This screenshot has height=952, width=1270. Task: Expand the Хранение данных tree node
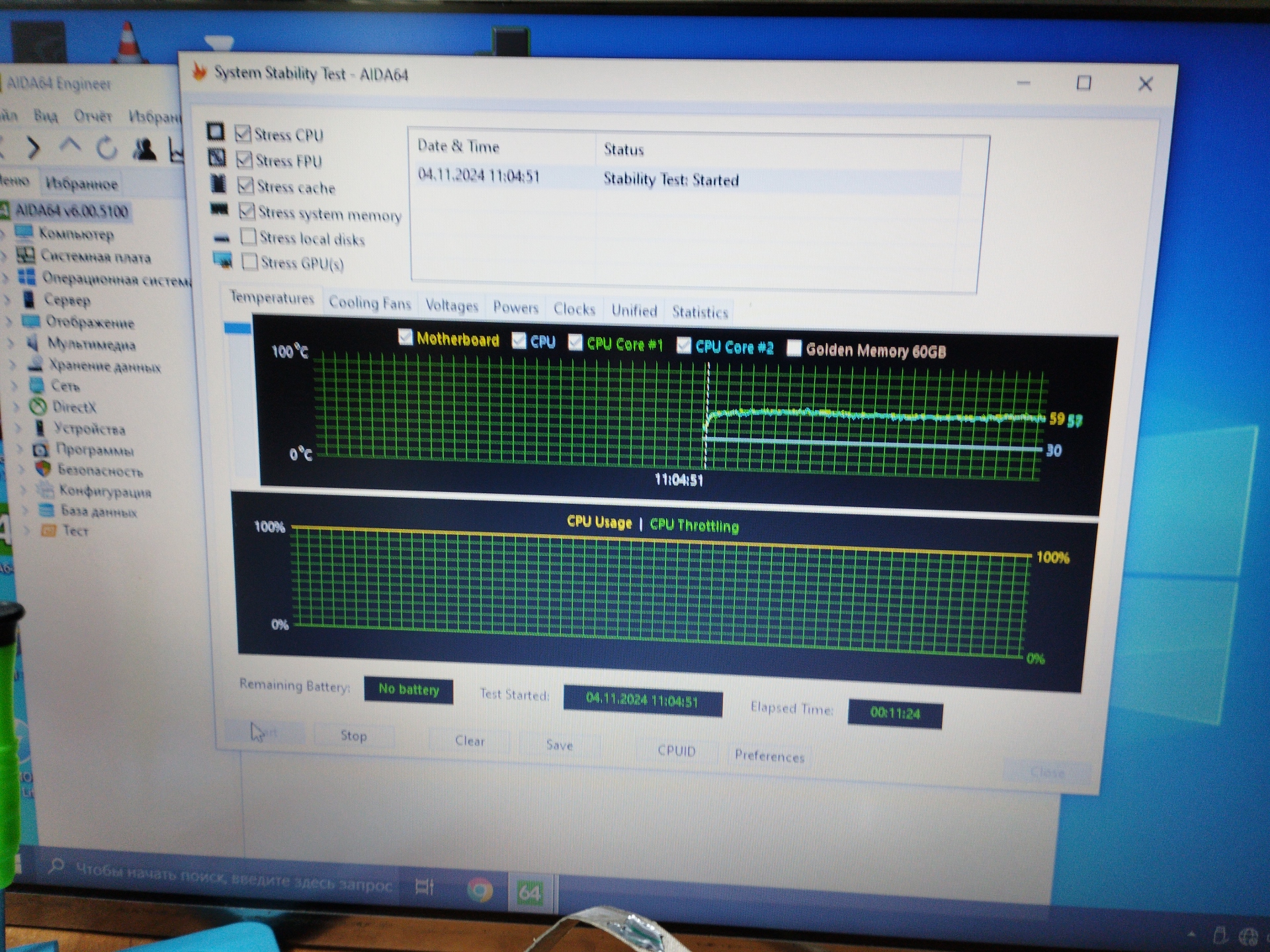coord(13,364)
